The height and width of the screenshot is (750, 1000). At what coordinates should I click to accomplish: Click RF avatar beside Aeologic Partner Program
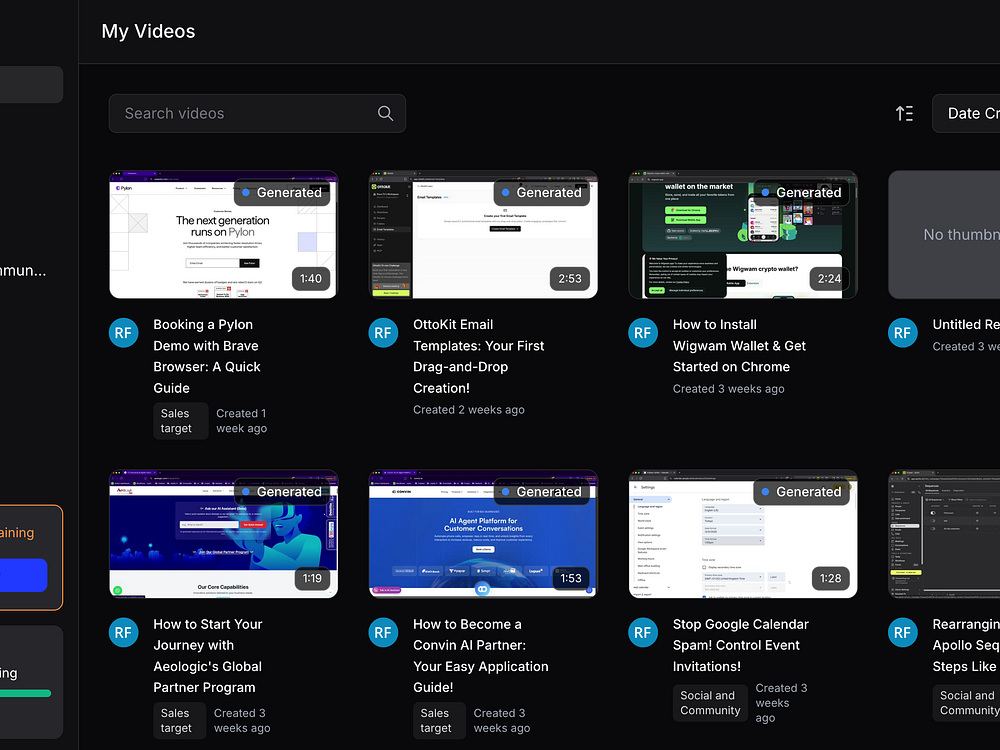(x=124, y=633)
